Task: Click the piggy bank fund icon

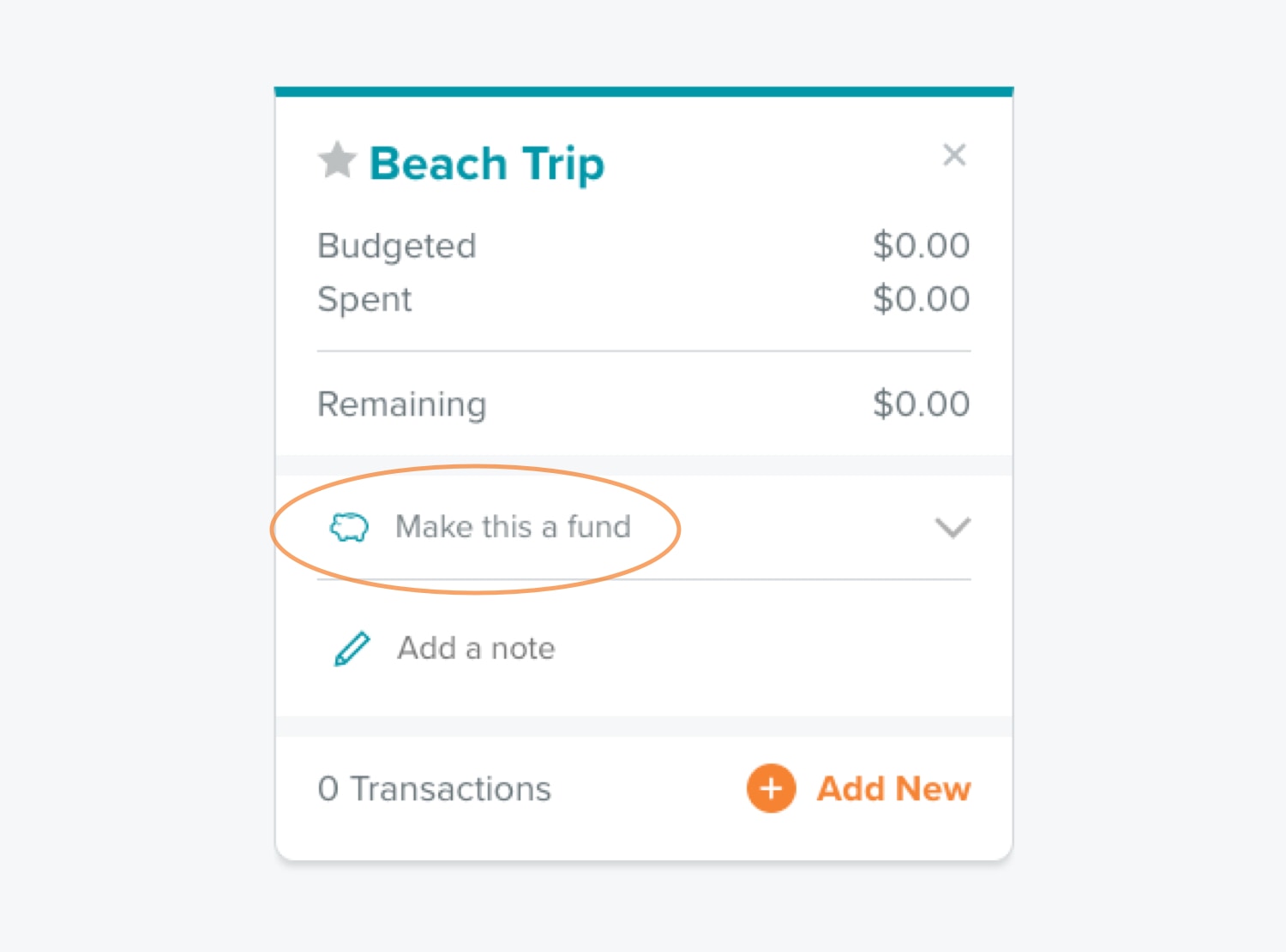Action: pos(350,527)
